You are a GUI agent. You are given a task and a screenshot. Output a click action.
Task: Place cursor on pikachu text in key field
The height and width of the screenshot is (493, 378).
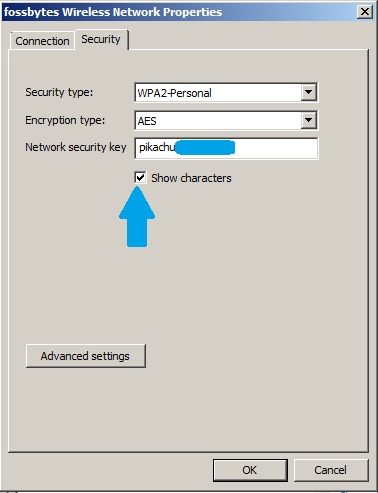coord(157,147)
